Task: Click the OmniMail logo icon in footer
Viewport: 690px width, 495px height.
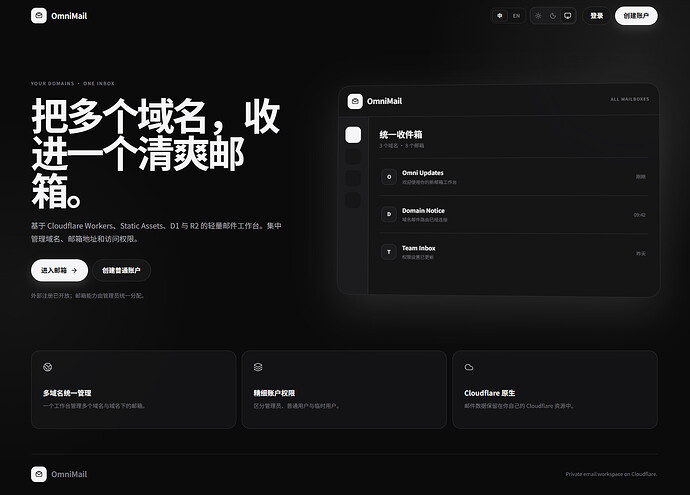Action: 39,474
